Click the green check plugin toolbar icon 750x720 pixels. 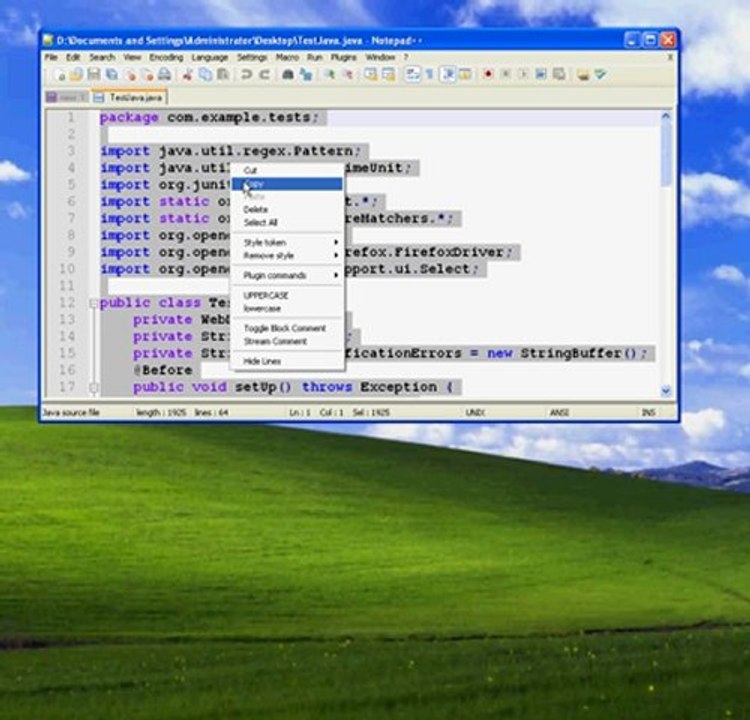point(600,75)
